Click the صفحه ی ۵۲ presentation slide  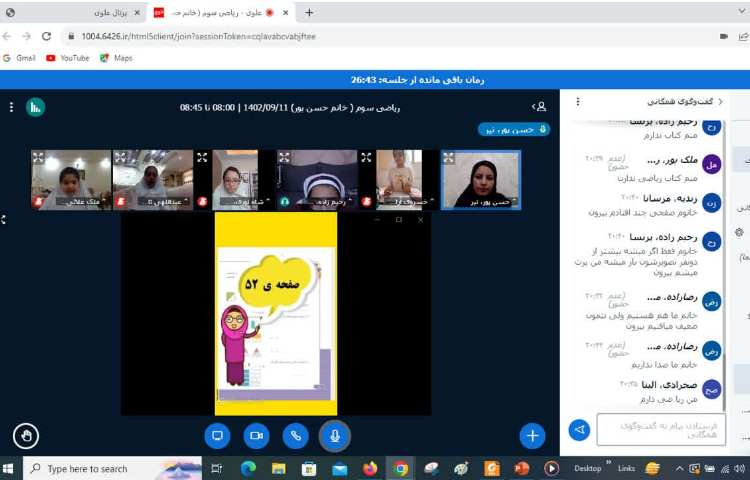pyautogui.click(x=276, y=314)
